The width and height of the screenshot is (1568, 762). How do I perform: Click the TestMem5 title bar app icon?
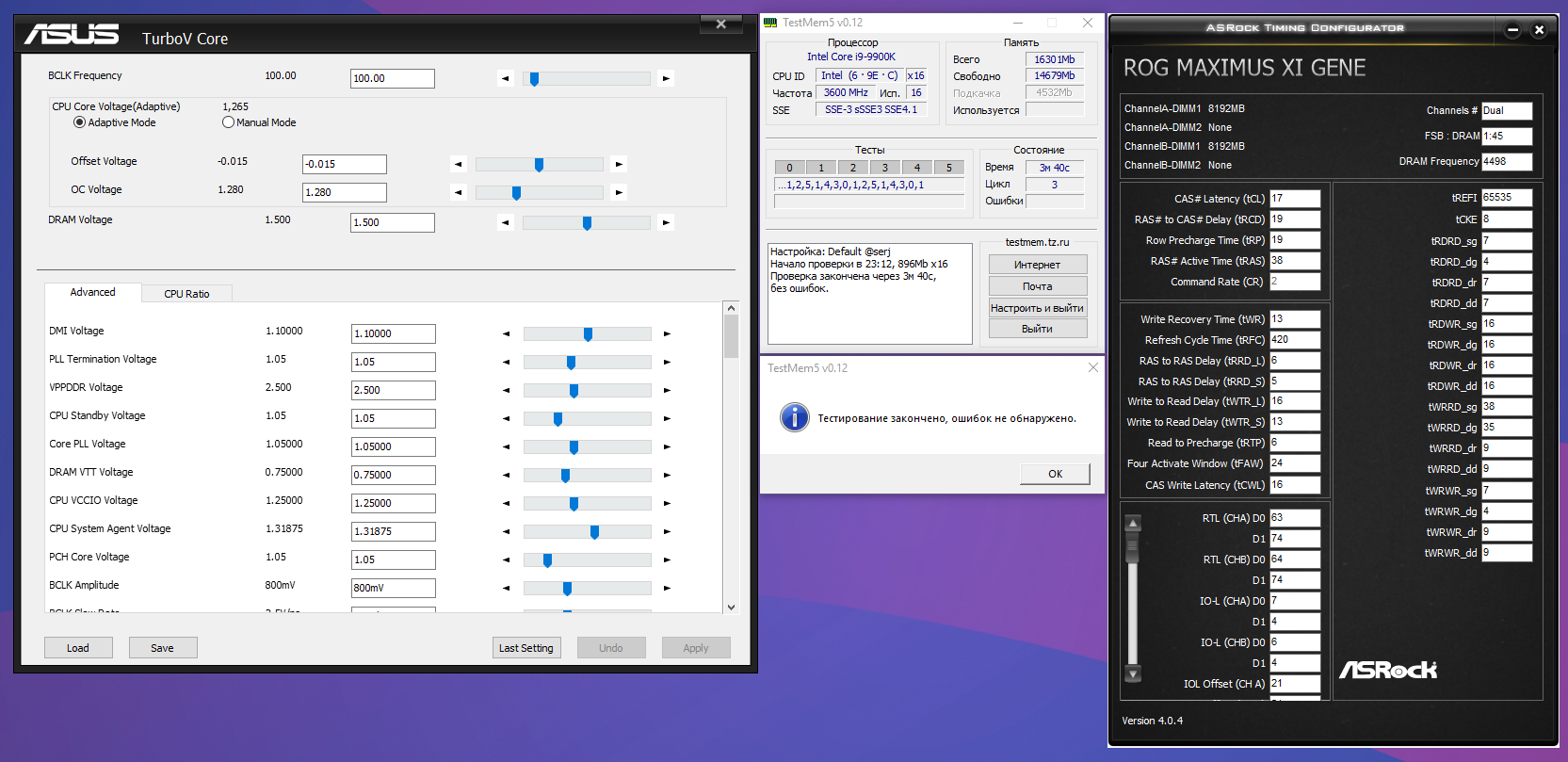point(770,23)
